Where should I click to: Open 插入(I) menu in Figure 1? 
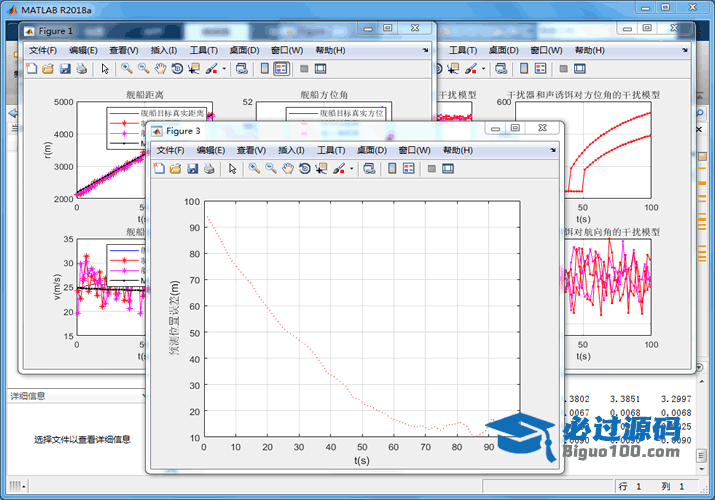pos(164,51)
